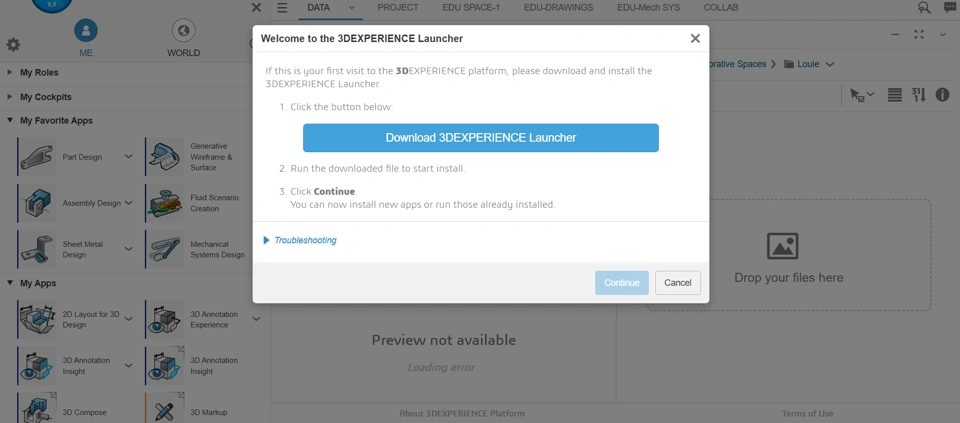Click the Drop your files here area

(x=789, y=255)
